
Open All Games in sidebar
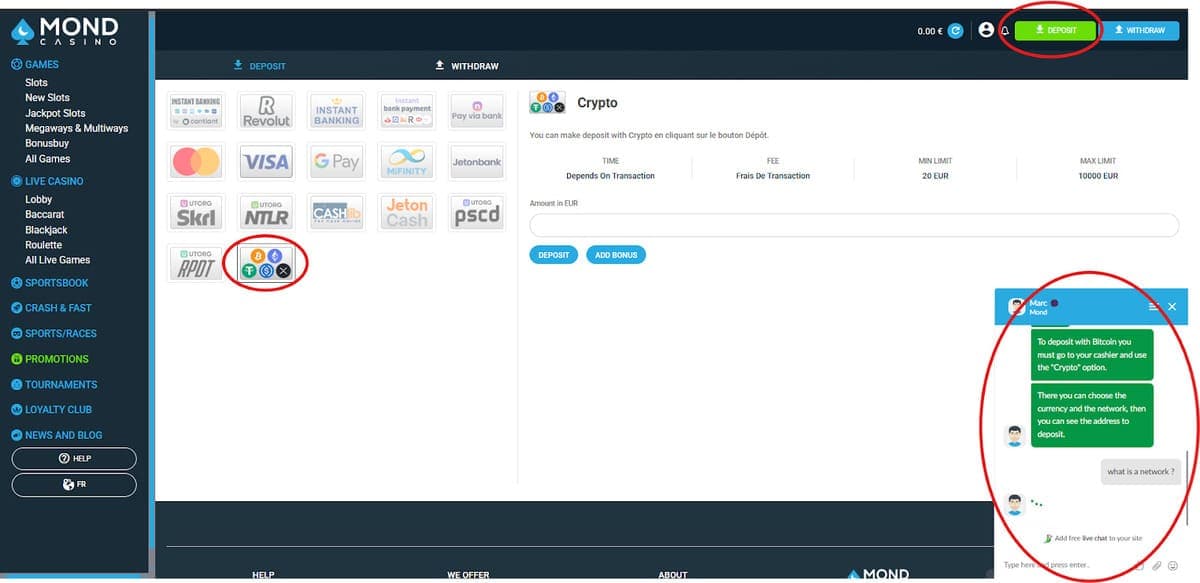pyautogui.click(x=47, y=159)
